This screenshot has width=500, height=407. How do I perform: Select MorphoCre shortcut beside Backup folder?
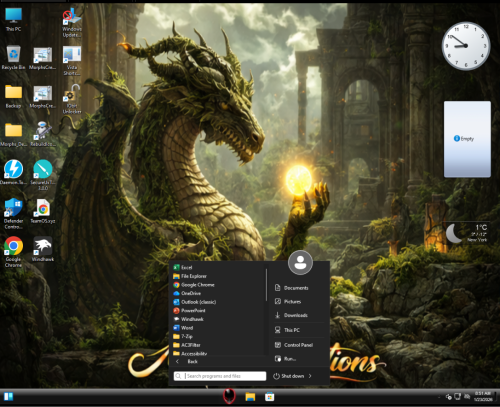coord(42,96)
